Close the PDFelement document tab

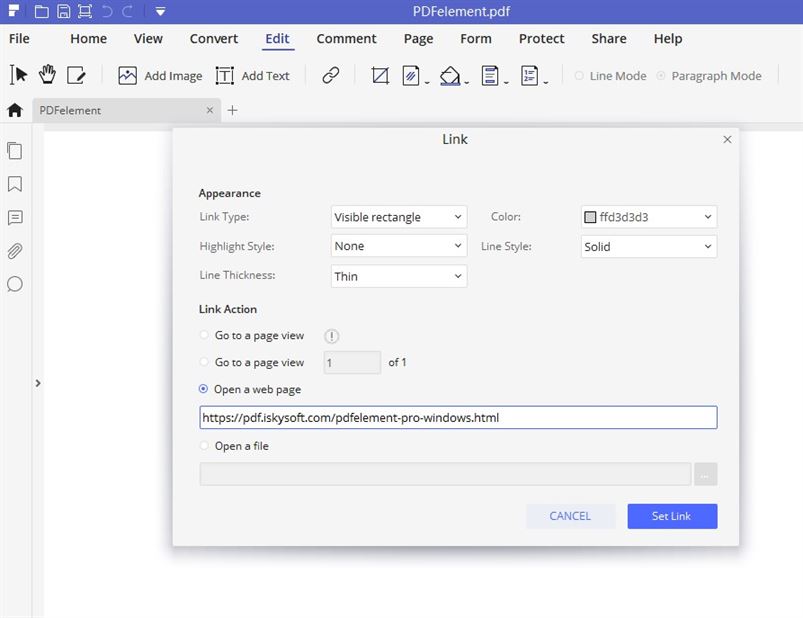coord(209,110)
